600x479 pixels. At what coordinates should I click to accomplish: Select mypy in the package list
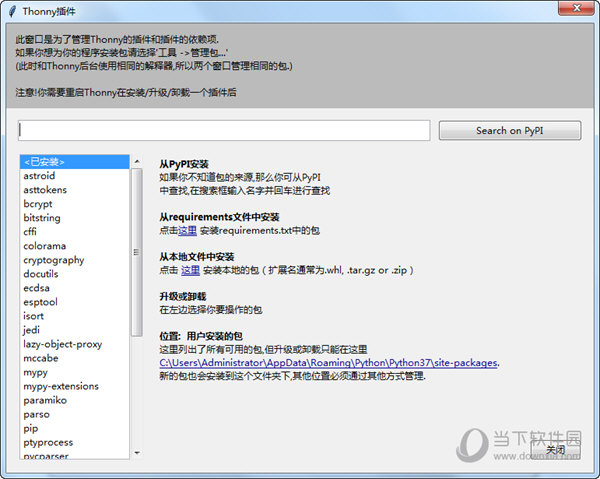pos(74,372)
